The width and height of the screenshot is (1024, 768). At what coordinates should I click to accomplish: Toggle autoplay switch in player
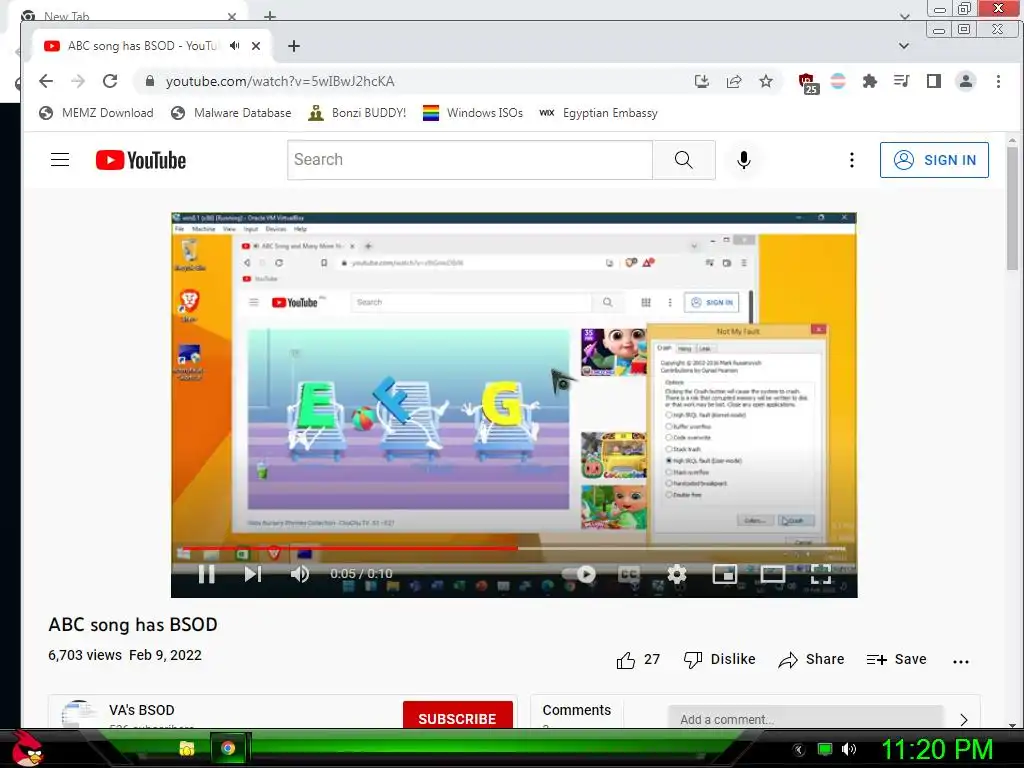coord(580,574)
